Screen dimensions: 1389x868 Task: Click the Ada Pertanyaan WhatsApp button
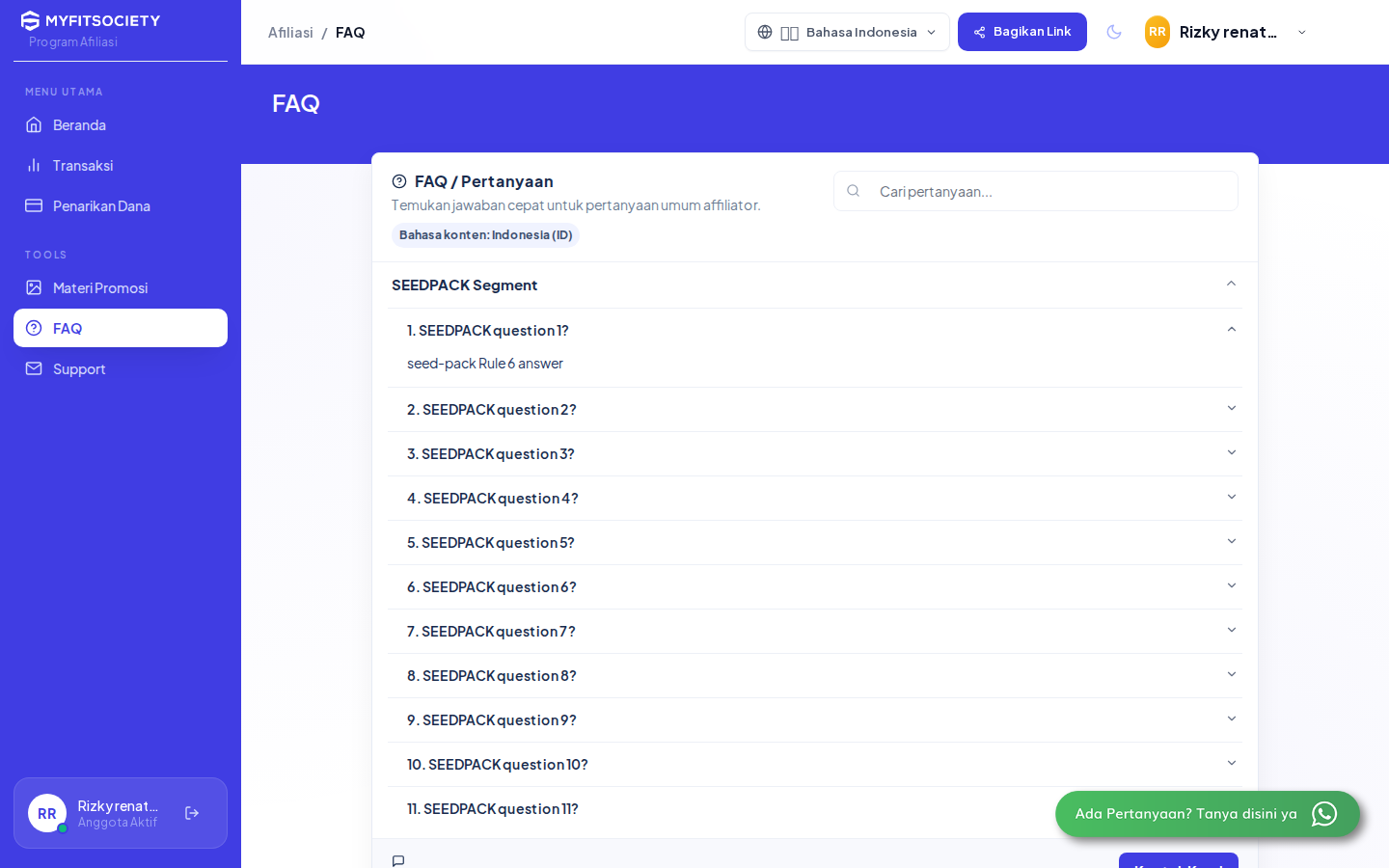tap(1208, 814)
